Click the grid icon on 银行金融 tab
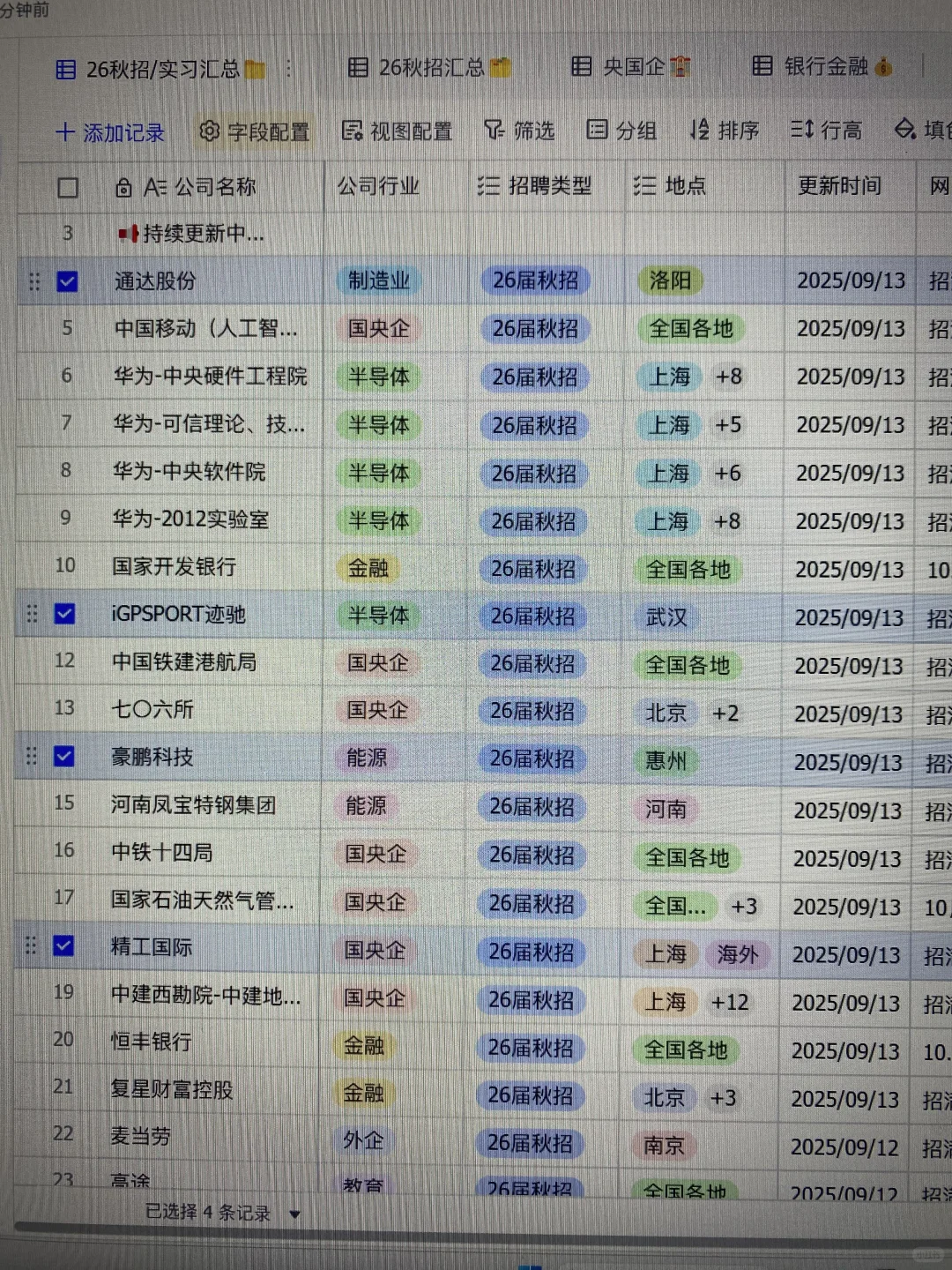Screen dimensions: 952x1270 (762, 66)
